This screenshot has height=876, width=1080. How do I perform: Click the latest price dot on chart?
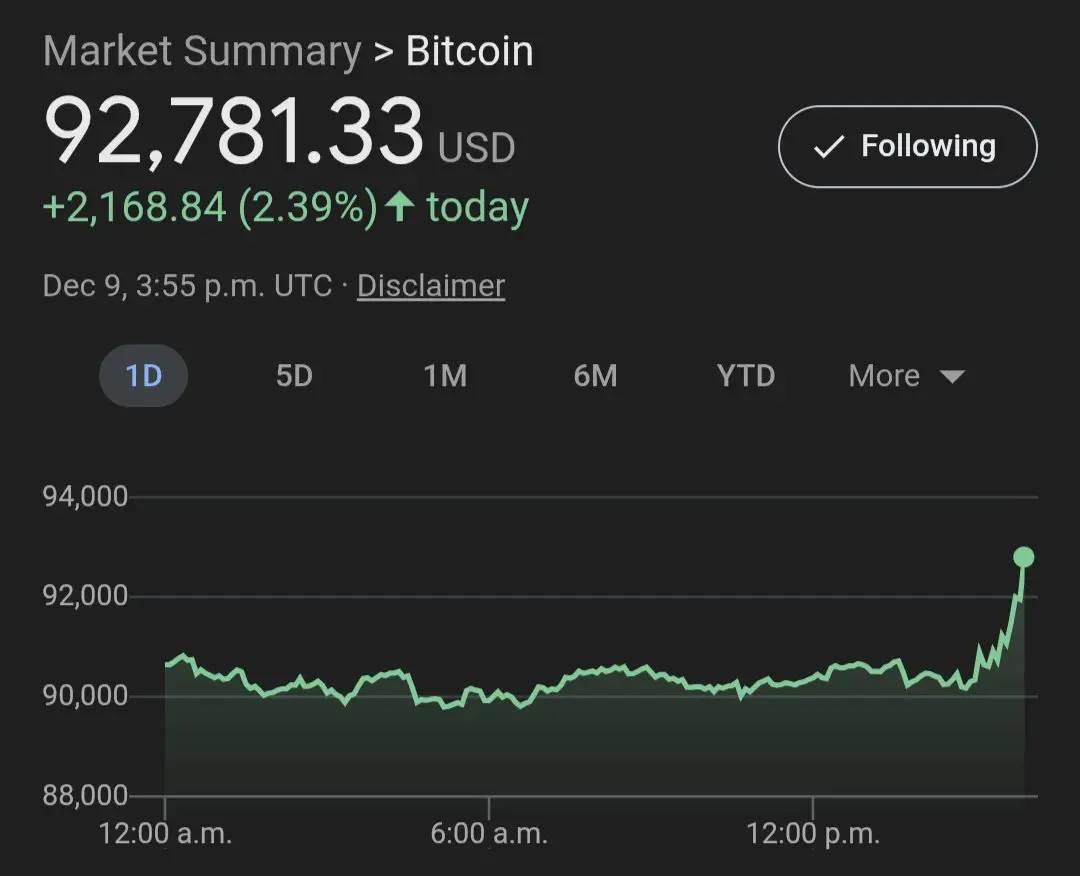pos(1023,557)
